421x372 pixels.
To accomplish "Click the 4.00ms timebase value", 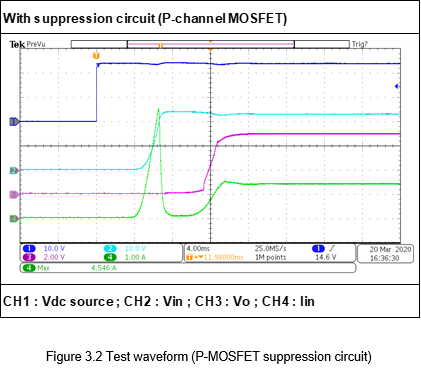I will (198, 249).
